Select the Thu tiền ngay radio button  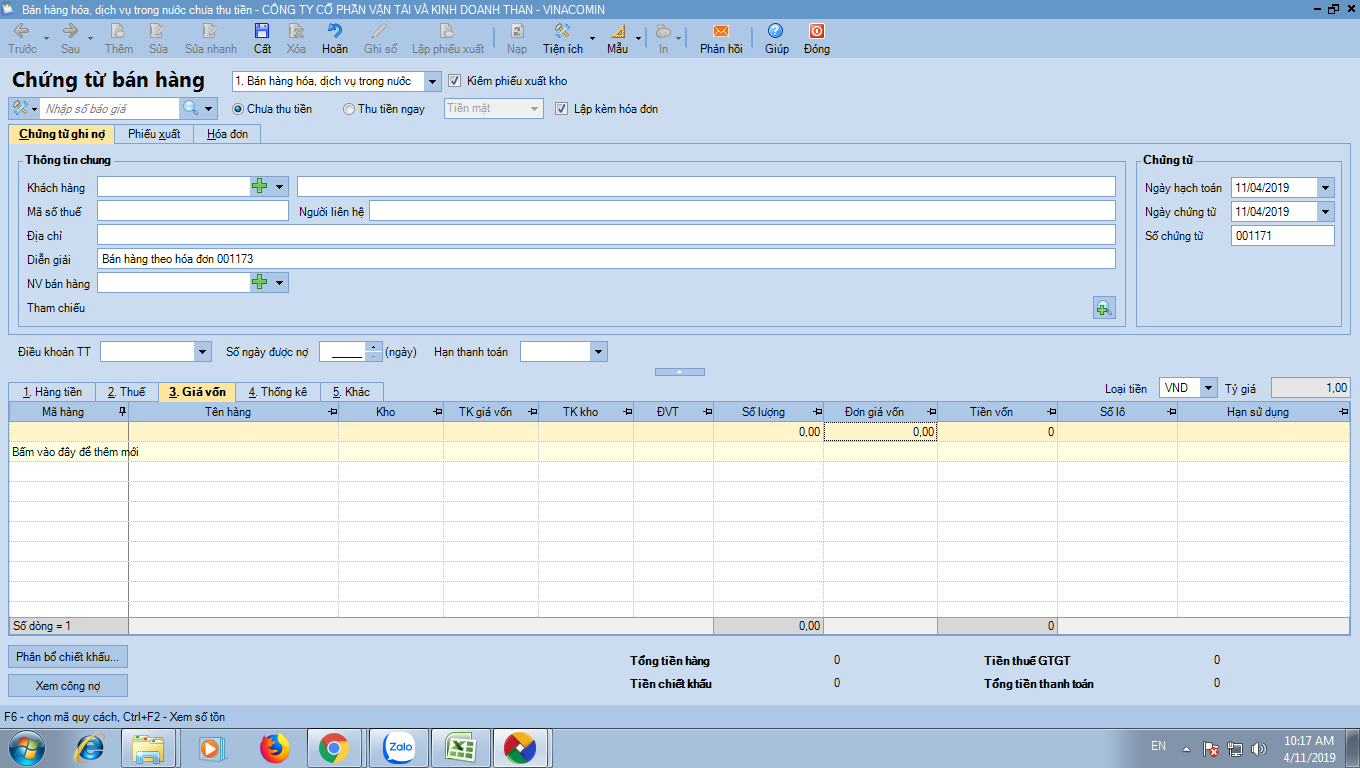click(x=349, y=109)
